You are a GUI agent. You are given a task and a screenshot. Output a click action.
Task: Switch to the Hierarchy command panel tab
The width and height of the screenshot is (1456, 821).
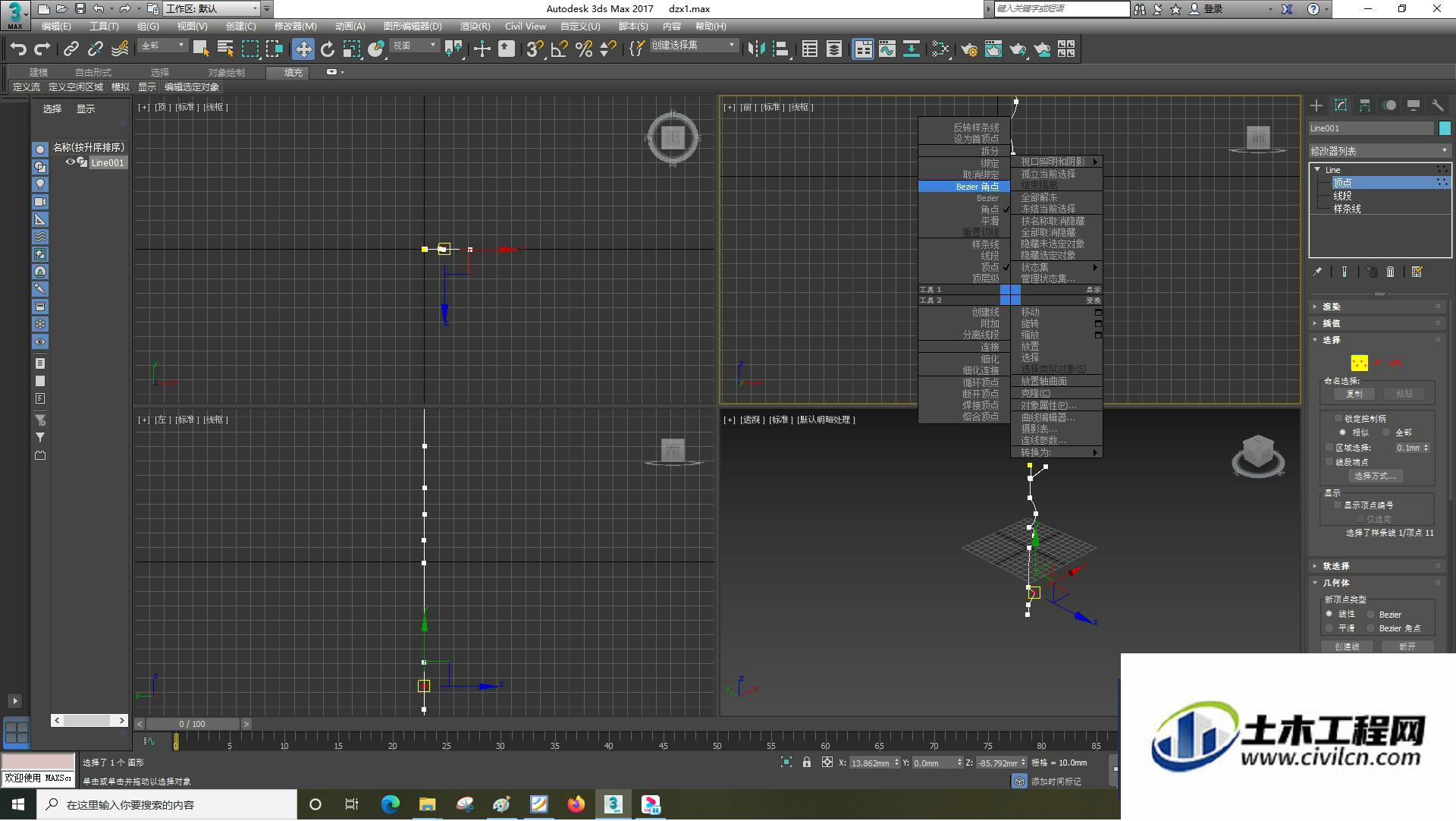[x=1365, y=105]
